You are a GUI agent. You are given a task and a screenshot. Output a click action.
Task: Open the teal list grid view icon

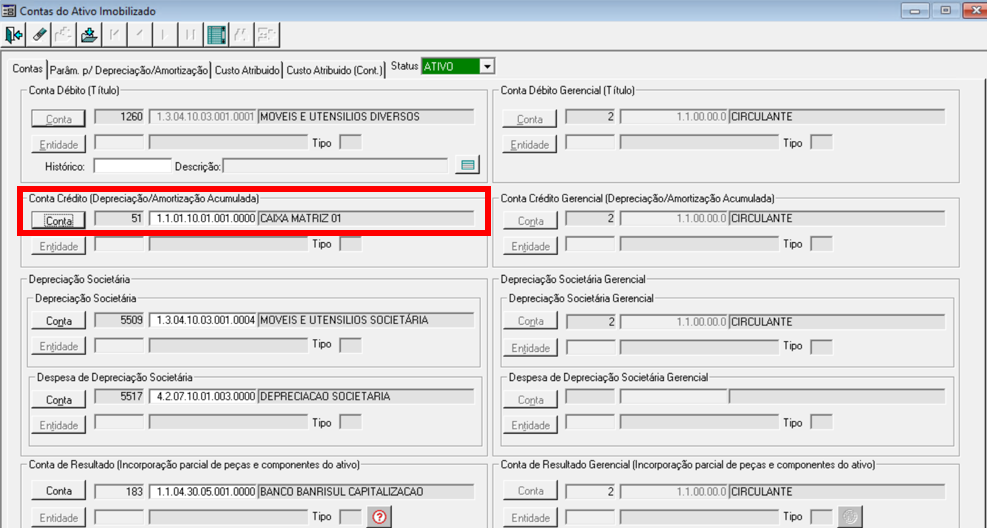click(216, 35)
